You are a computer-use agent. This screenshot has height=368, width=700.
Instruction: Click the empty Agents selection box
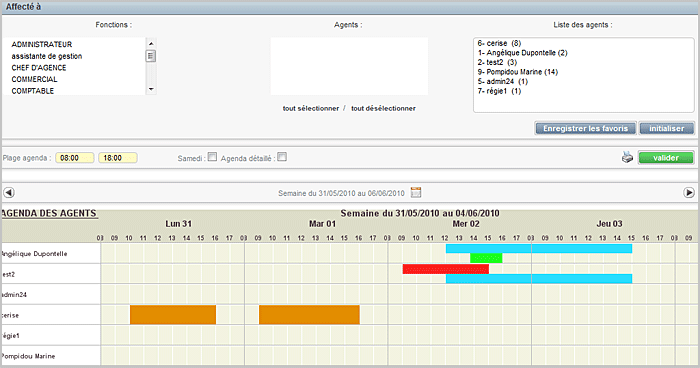[x=349, y=66]
